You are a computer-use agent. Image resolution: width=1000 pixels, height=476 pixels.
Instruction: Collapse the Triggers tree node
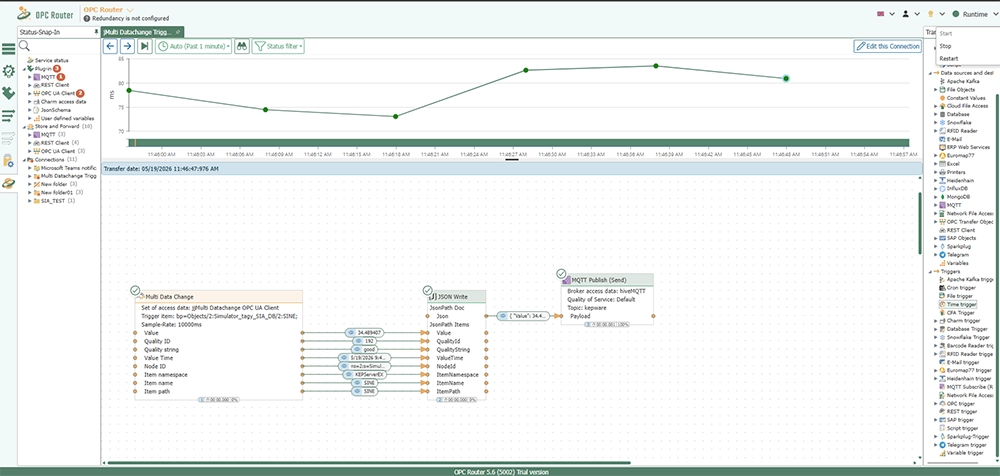tap(930, 271)
